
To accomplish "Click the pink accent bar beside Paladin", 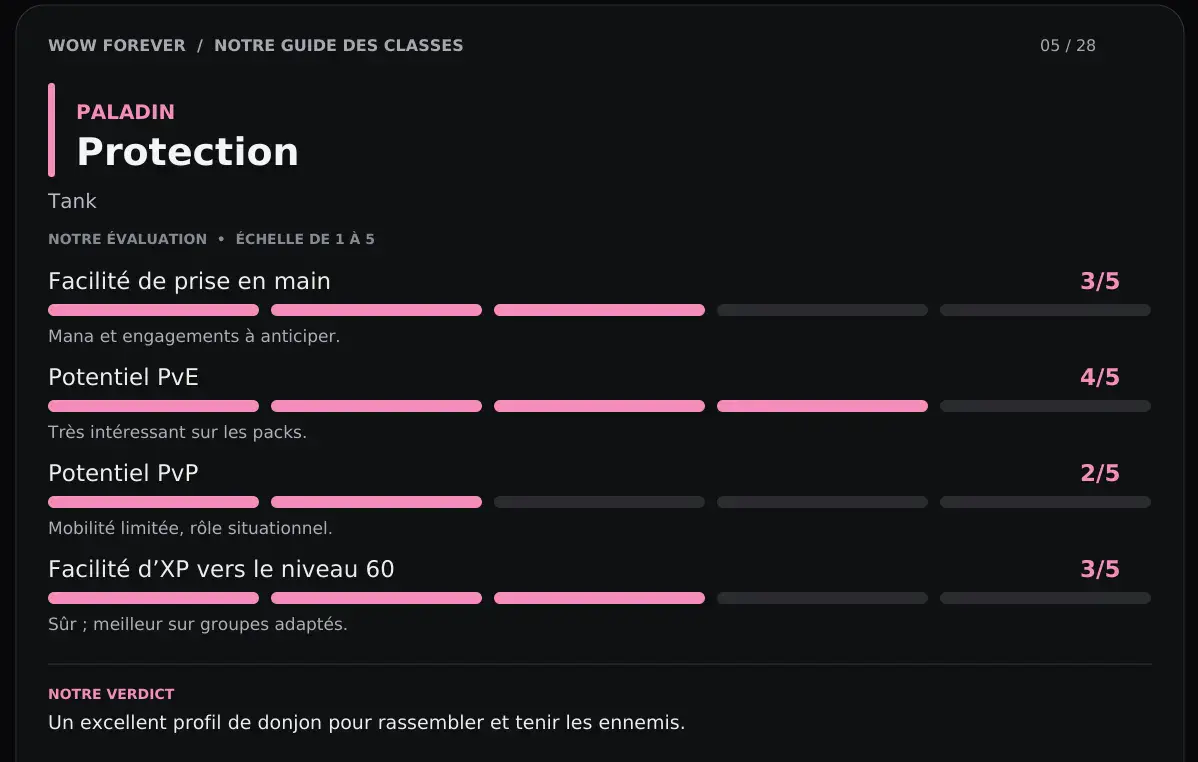I will click(x=51, y=130).
